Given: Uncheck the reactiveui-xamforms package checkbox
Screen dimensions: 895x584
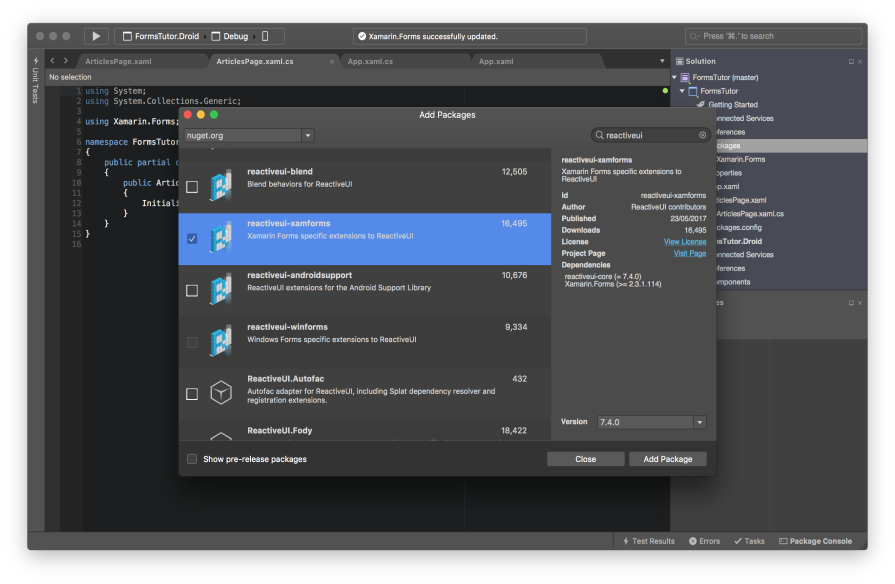Looking at the screenshot, I should [192, 238].
